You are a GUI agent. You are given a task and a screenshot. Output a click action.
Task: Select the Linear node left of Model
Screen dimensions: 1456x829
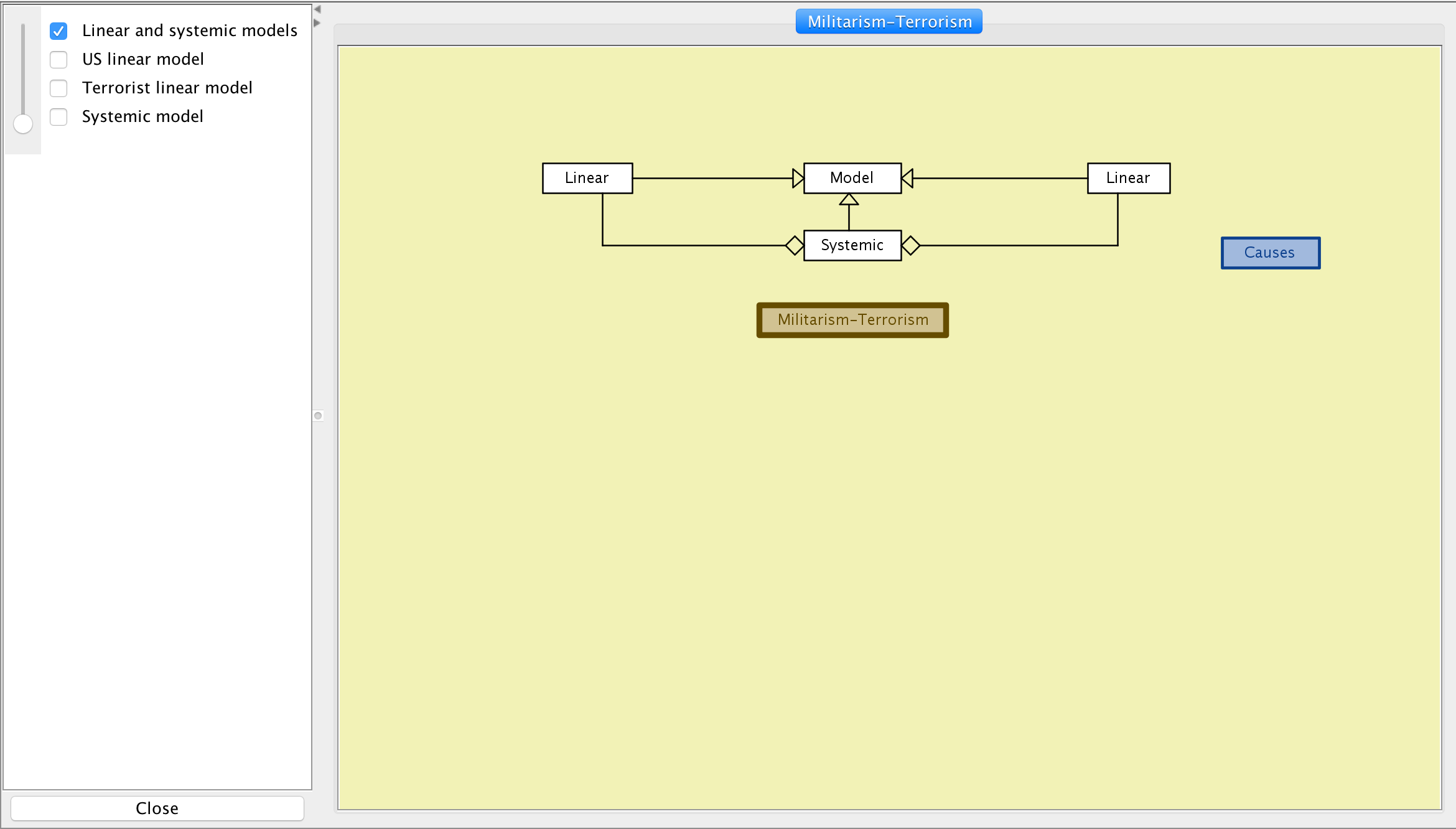(587, 178)
